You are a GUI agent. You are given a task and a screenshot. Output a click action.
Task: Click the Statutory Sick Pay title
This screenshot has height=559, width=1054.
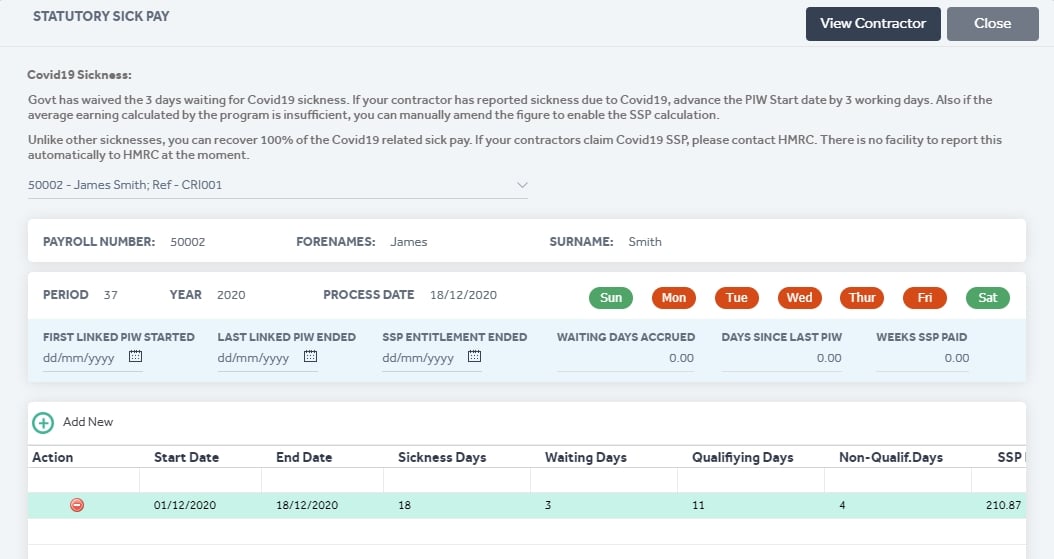coord(101,16)
